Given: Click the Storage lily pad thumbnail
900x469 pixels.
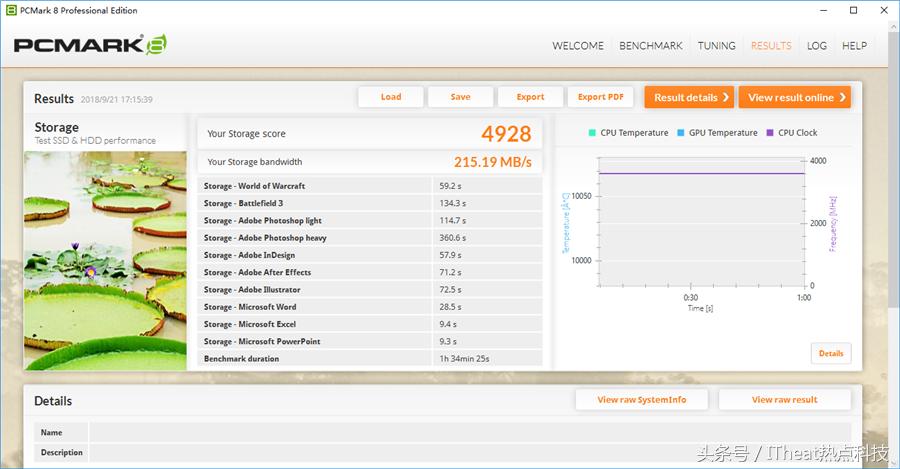Looking at the screenshot, I should 105,260.
